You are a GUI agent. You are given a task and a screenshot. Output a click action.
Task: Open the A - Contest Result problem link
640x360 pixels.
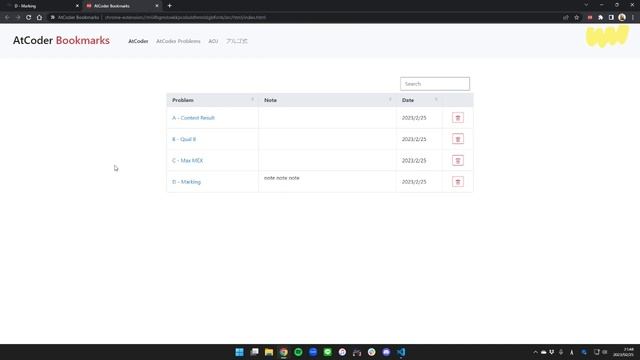tap(193, 118)
